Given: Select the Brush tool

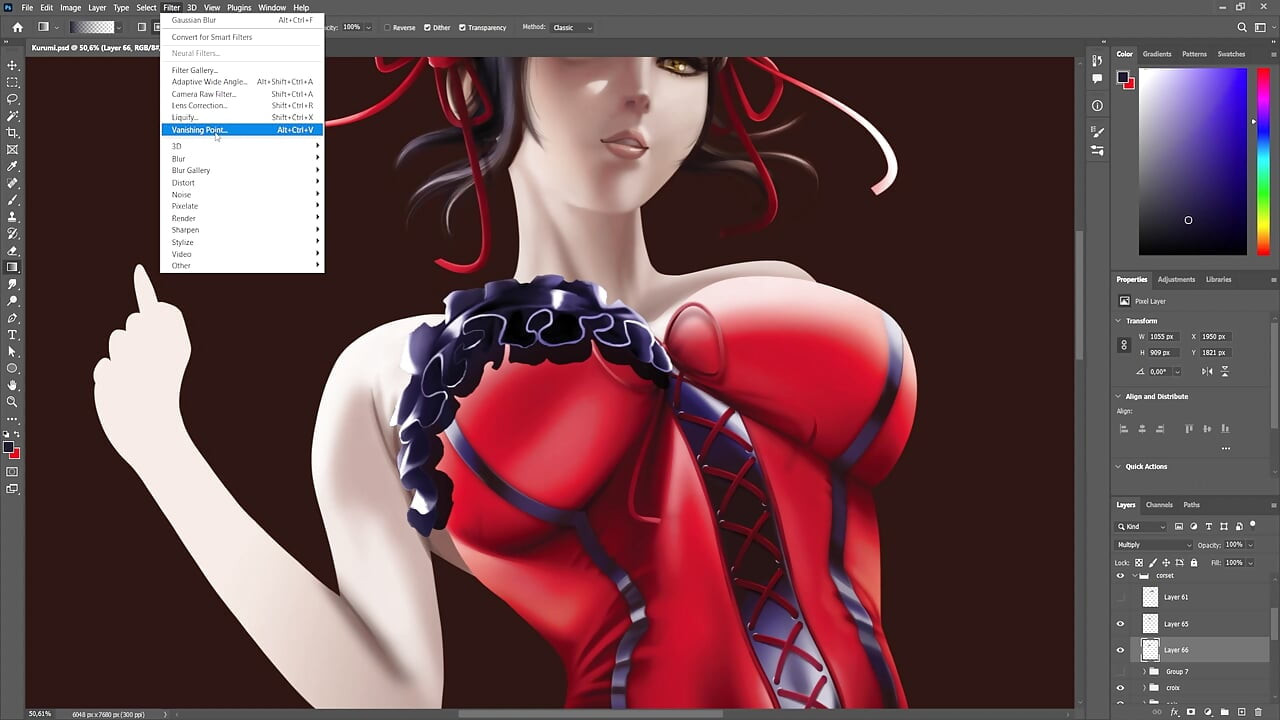Looking at the screenshot, I should coord(13,200).
